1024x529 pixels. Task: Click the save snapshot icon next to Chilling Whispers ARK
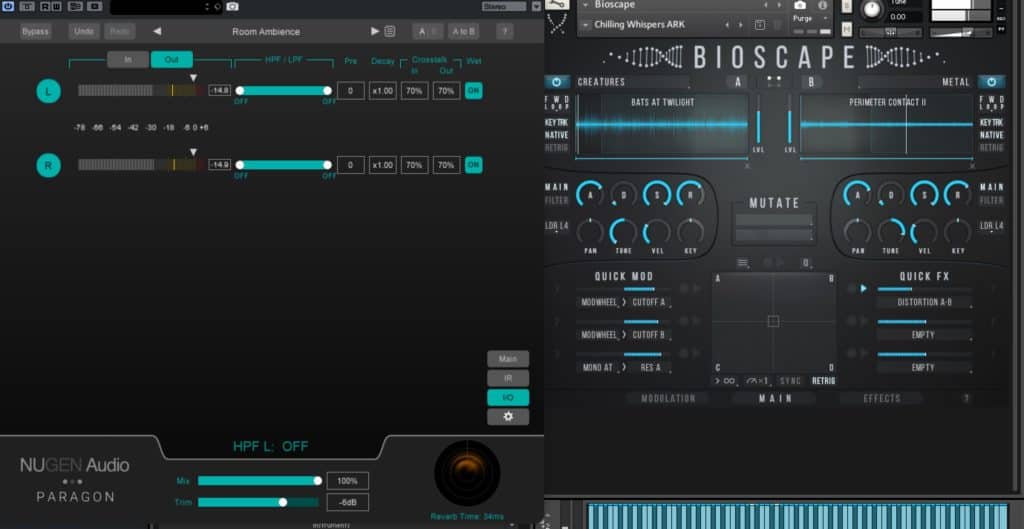[x=760, y=25]
